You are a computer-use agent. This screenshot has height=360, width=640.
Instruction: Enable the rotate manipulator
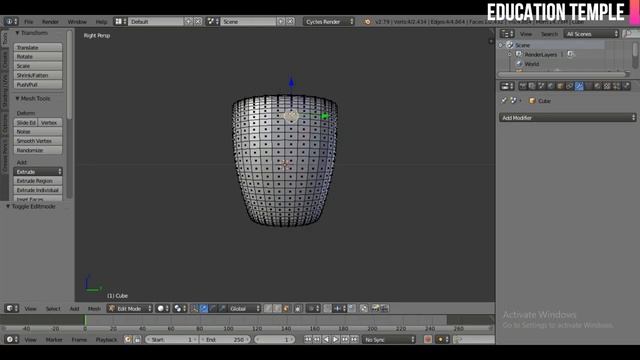click(213, 308)
